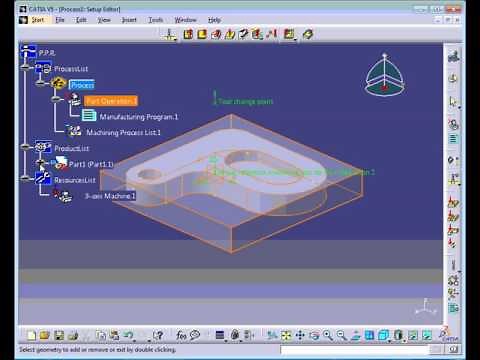Select ProductList in the tree

tap(72, 148)
